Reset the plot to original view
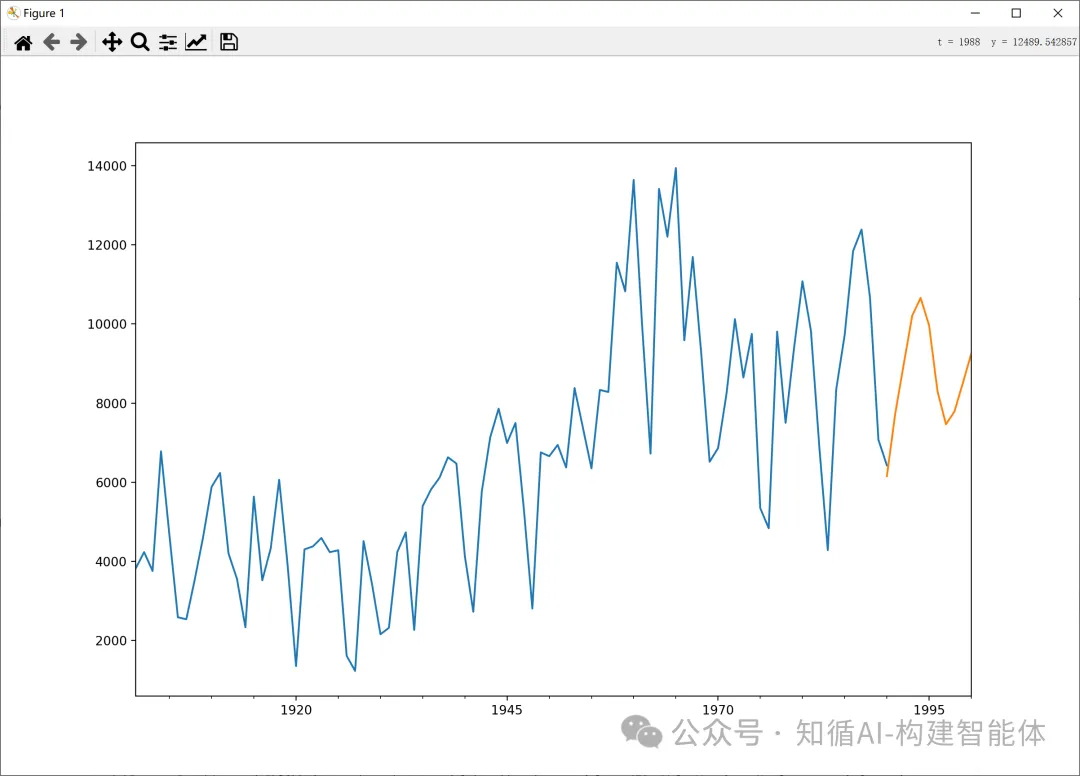 pos(23,42)
